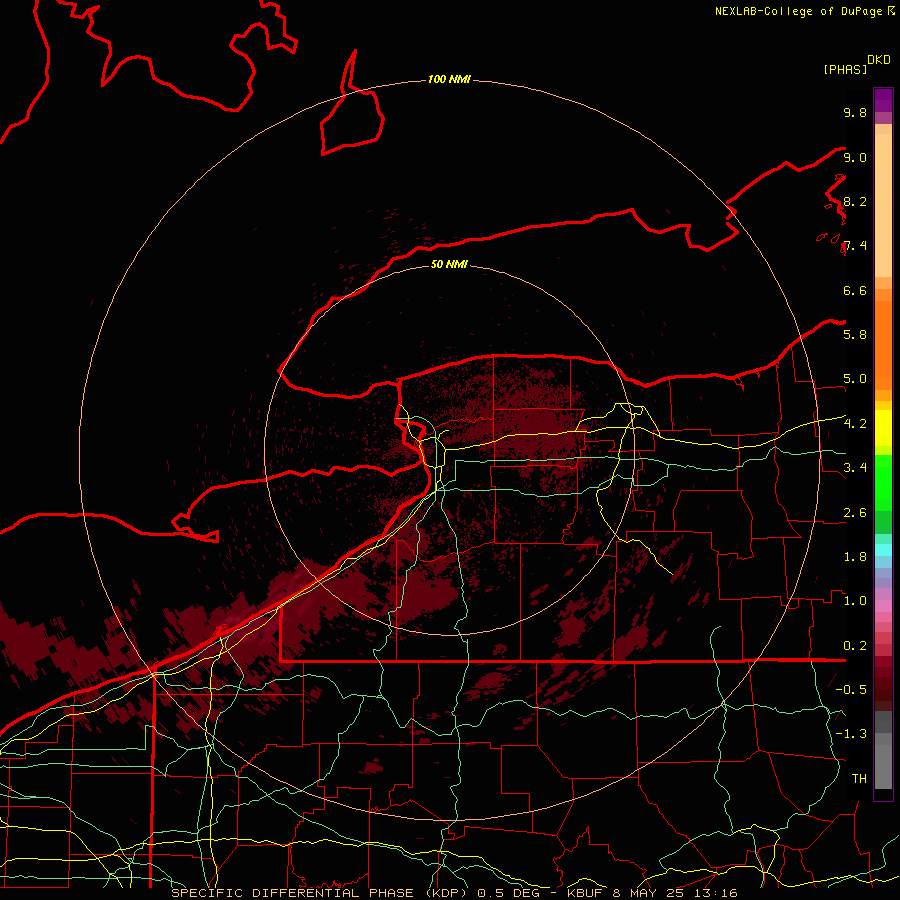Pick the orange segment of the color bar
This screenshot has width=900, height=900.
point(883,345)
